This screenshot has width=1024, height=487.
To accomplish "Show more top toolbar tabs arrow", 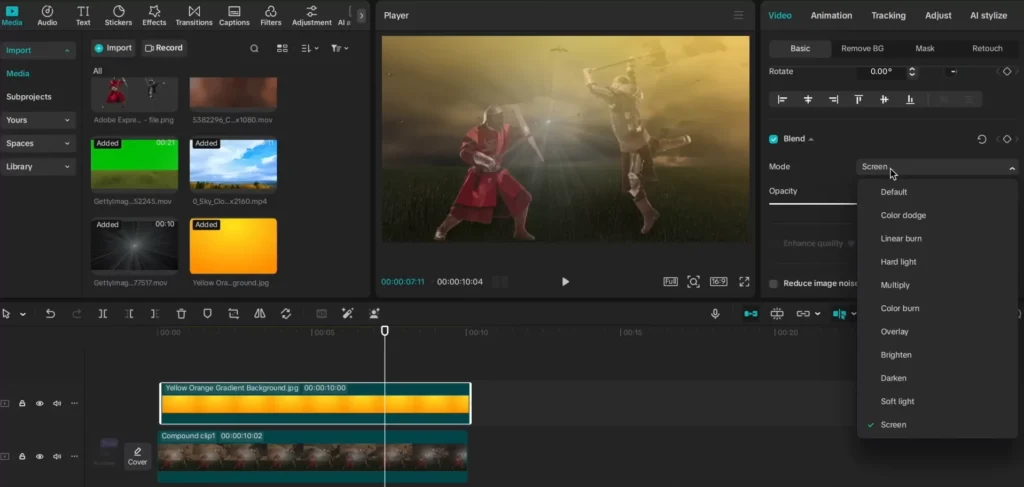I will tap(361, 15).
